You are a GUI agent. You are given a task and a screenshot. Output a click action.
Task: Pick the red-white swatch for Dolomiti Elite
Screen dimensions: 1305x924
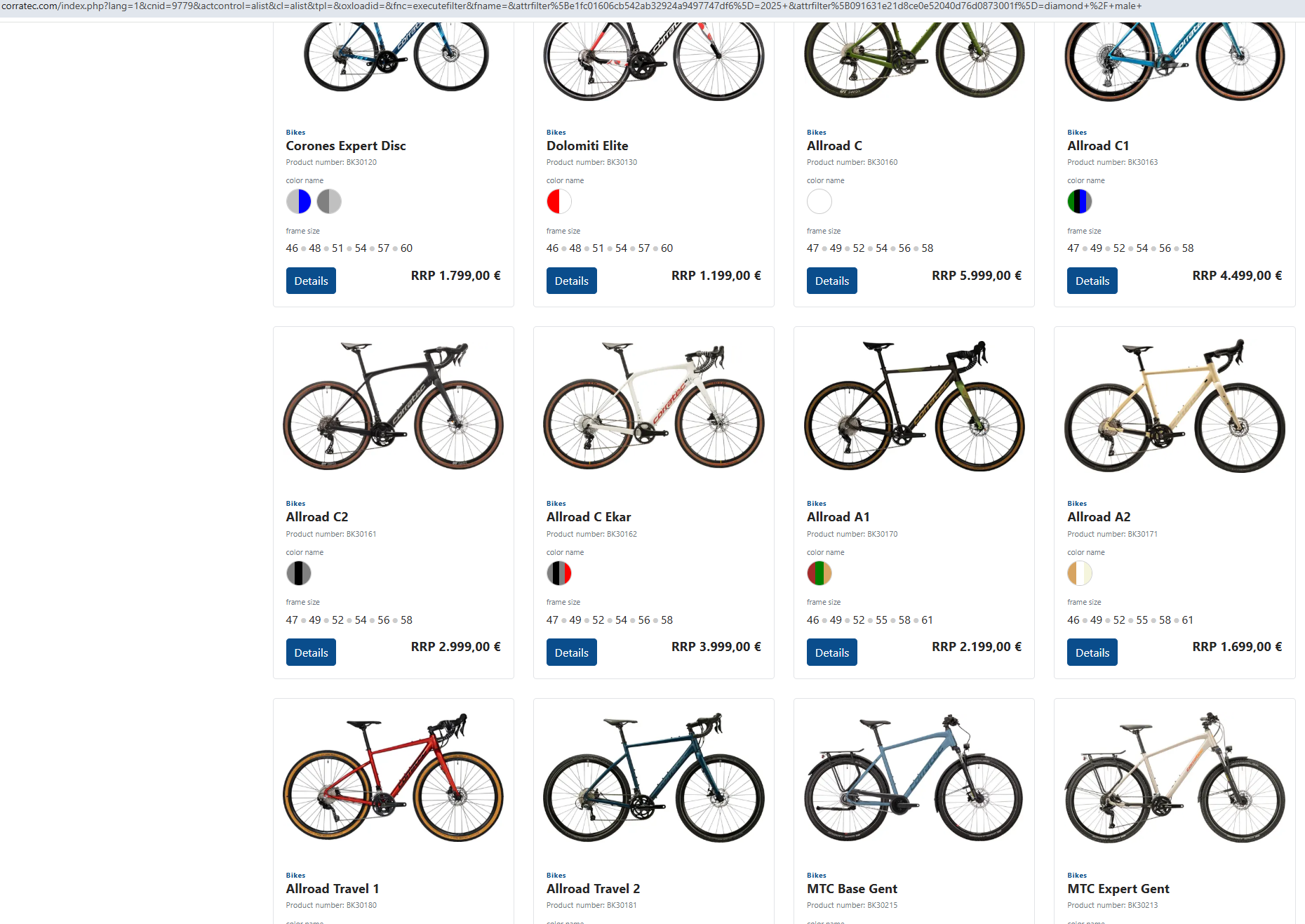pos(558,202)
